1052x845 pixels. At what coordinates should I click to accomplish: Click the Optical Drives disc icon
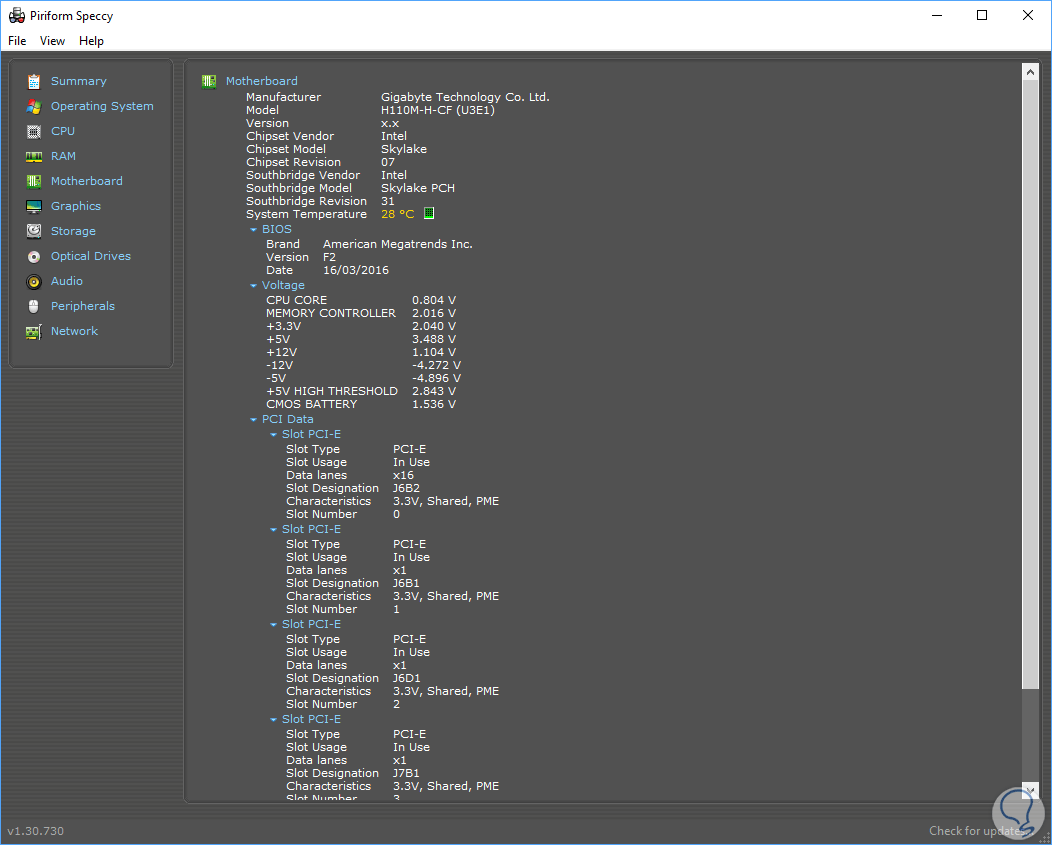point(34,256)
